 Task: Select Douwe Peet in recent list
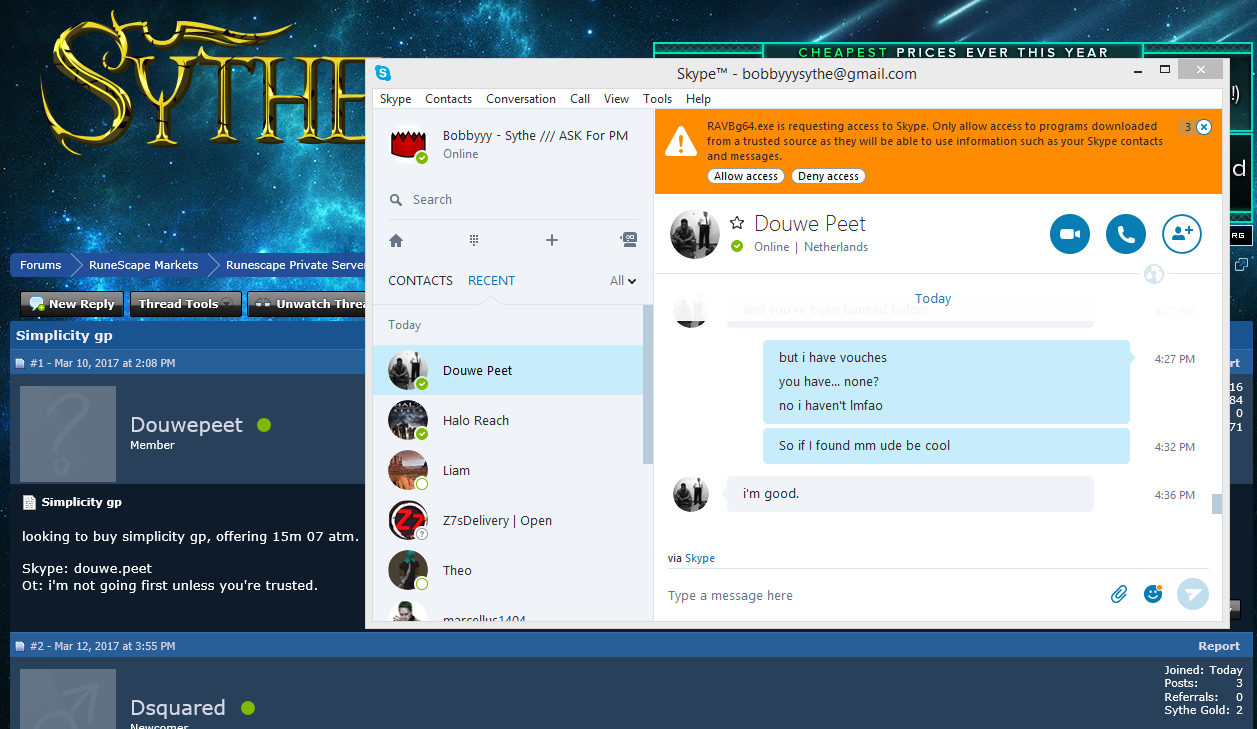click(x=508, y=370)
